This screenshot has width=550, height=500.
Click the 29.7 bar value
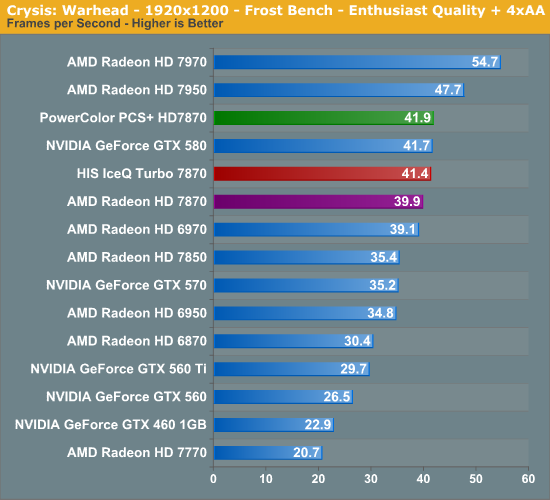(354, 369)
